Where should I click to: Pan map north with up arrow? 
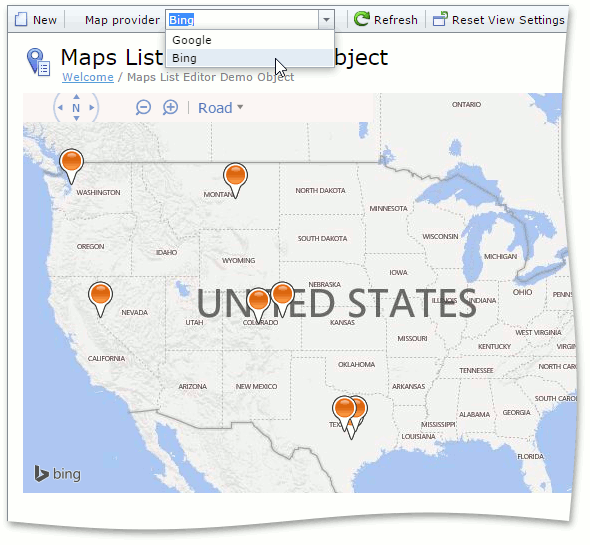coord(76,97)
